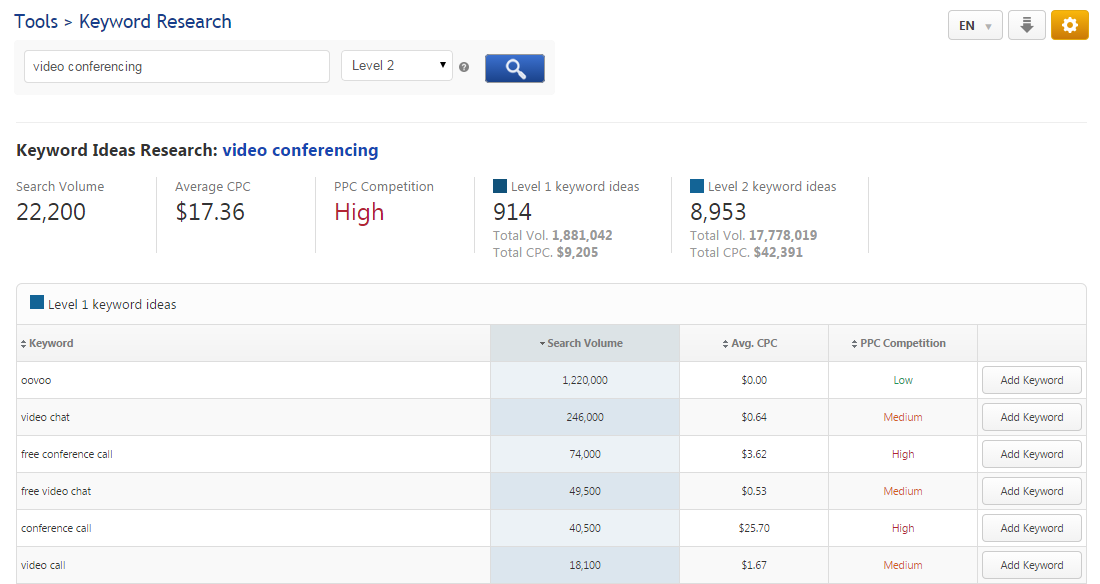Sort table by Avg. CPC column

pyautogui.click(x=753, y=343)
